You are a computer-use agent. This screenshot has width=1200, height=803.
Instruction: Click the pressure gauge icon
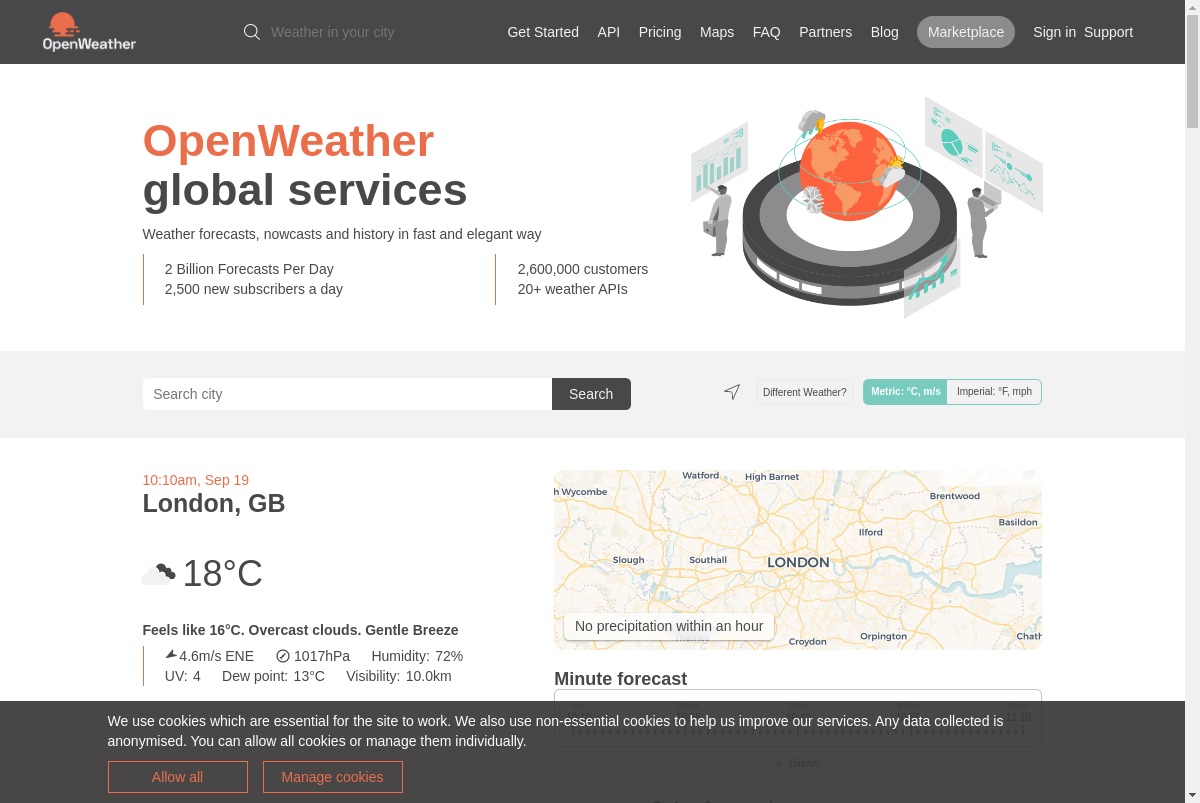click(282, 656)
